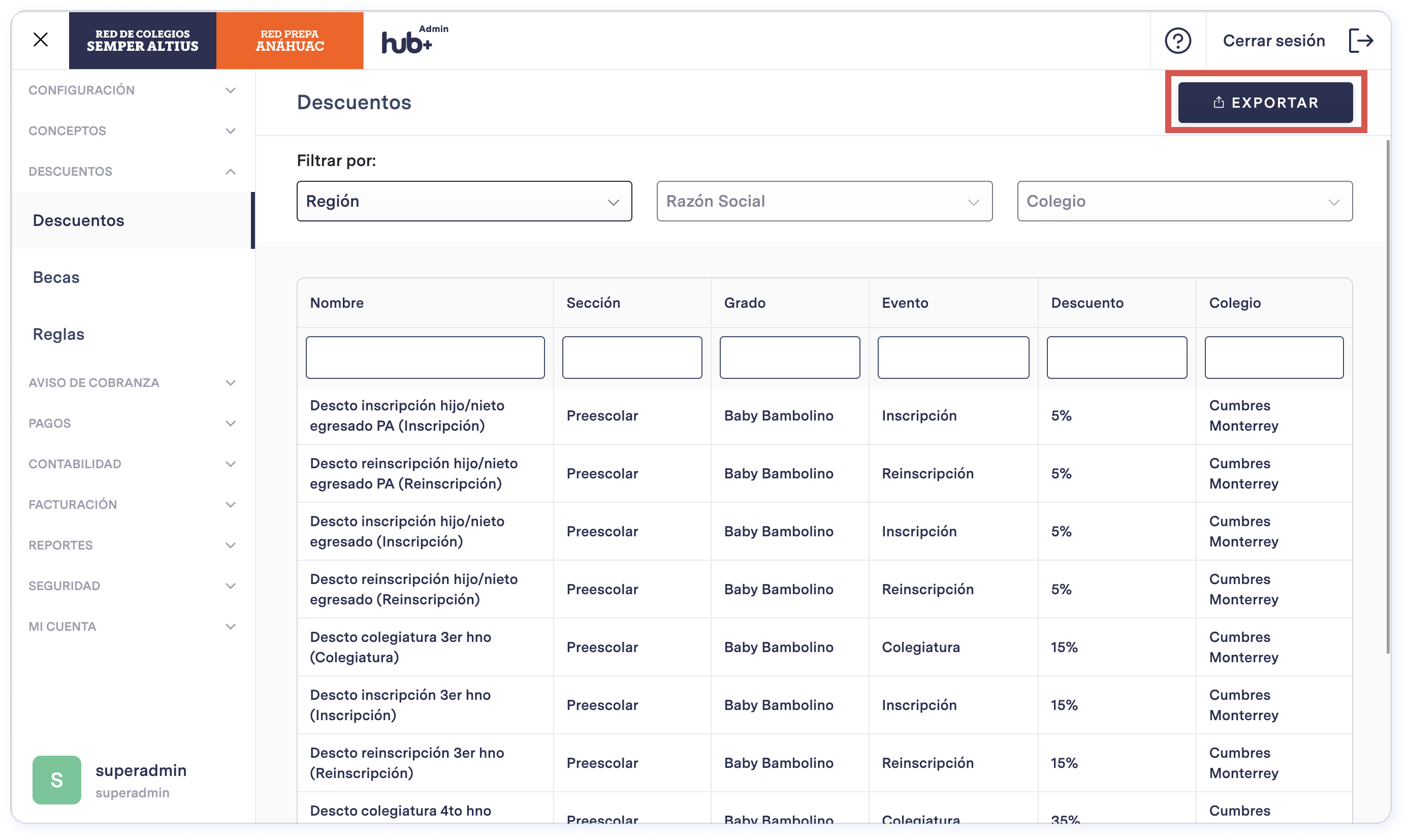Expand the SEGURIDAD menu section
This screenshot has width=1408, height=840.
(133, 586)
